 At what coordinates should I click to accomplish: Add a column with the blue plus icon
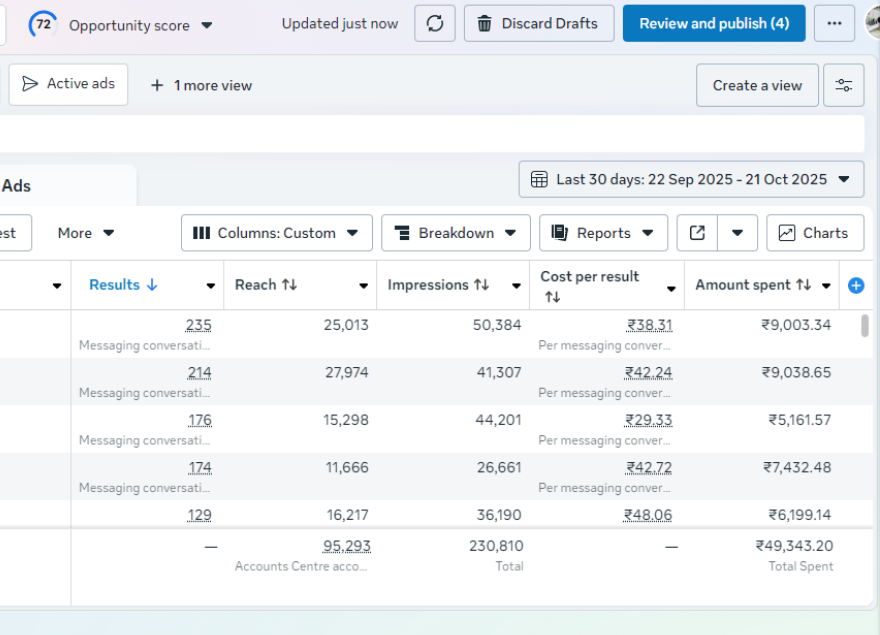click(x=856, y=286)
